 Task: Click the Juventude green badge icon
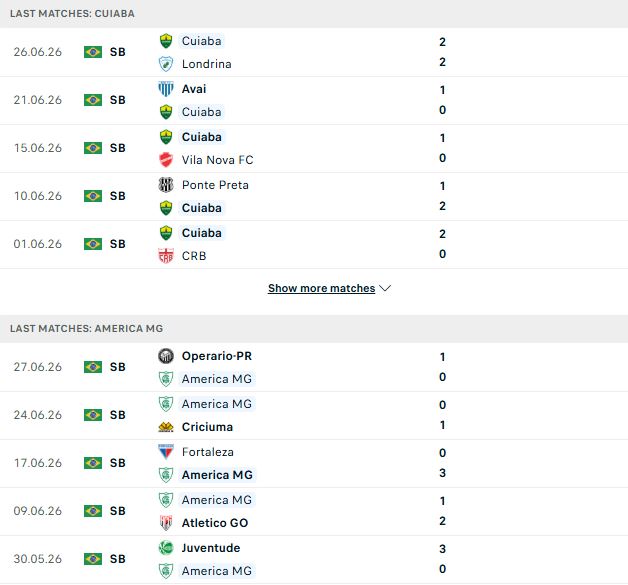[x=166, y=548]
